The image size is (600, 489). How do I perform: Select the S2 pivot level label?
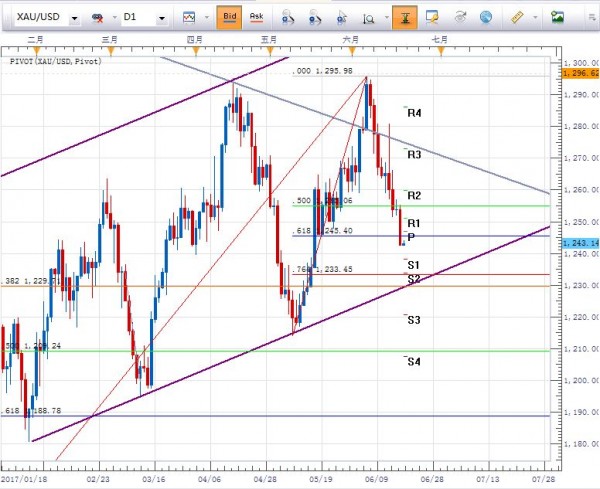[414, 279]
